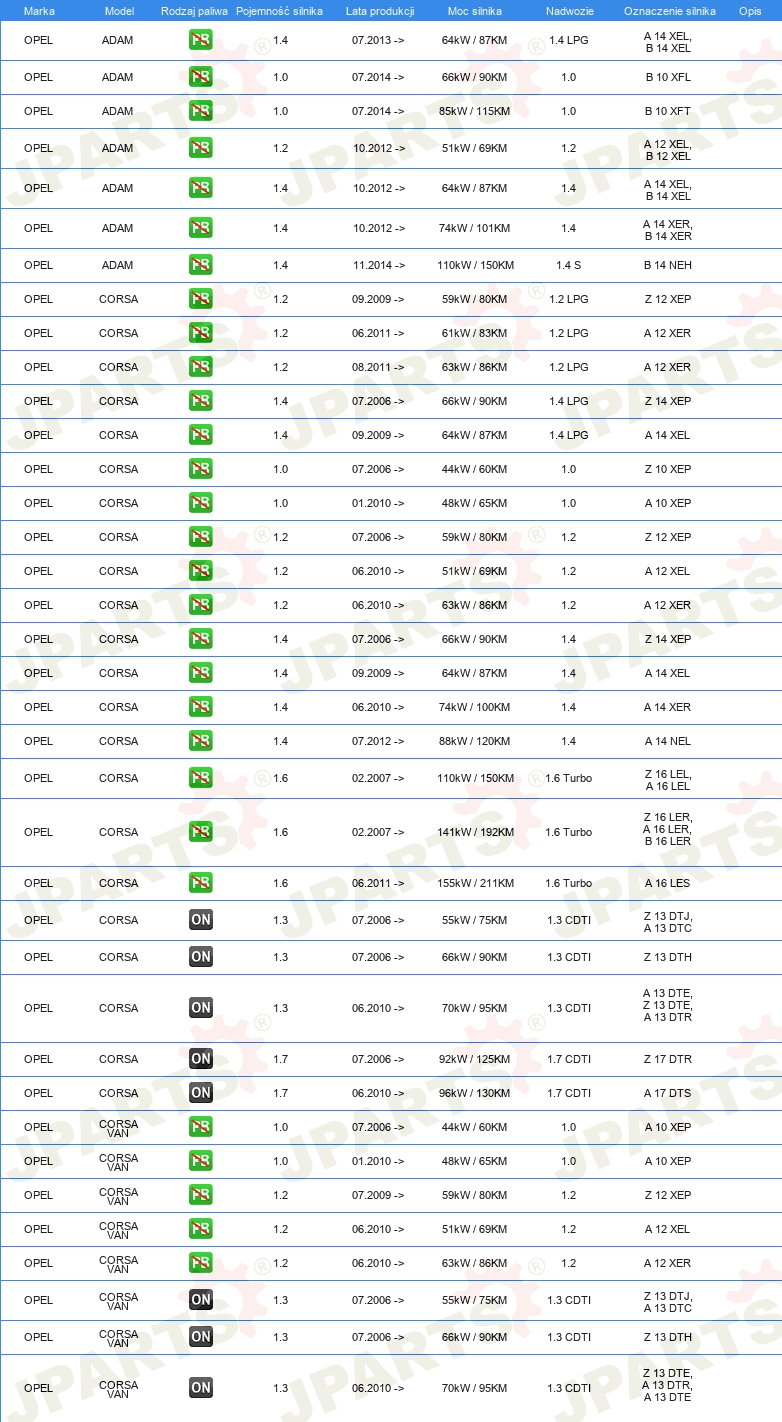Click the ON icon in the CORSA VAN 70kW / 95KM row
Viewport: 782px width, 1422px height.
tap(200, 1388)
